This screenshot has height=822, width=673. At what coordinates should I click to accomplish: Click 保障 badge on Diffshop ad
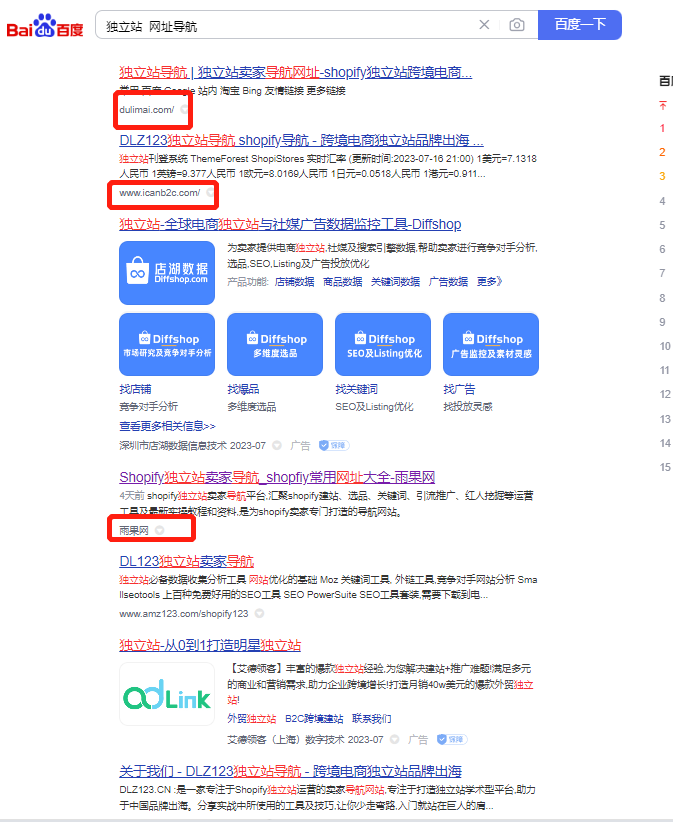pos(334,446)
